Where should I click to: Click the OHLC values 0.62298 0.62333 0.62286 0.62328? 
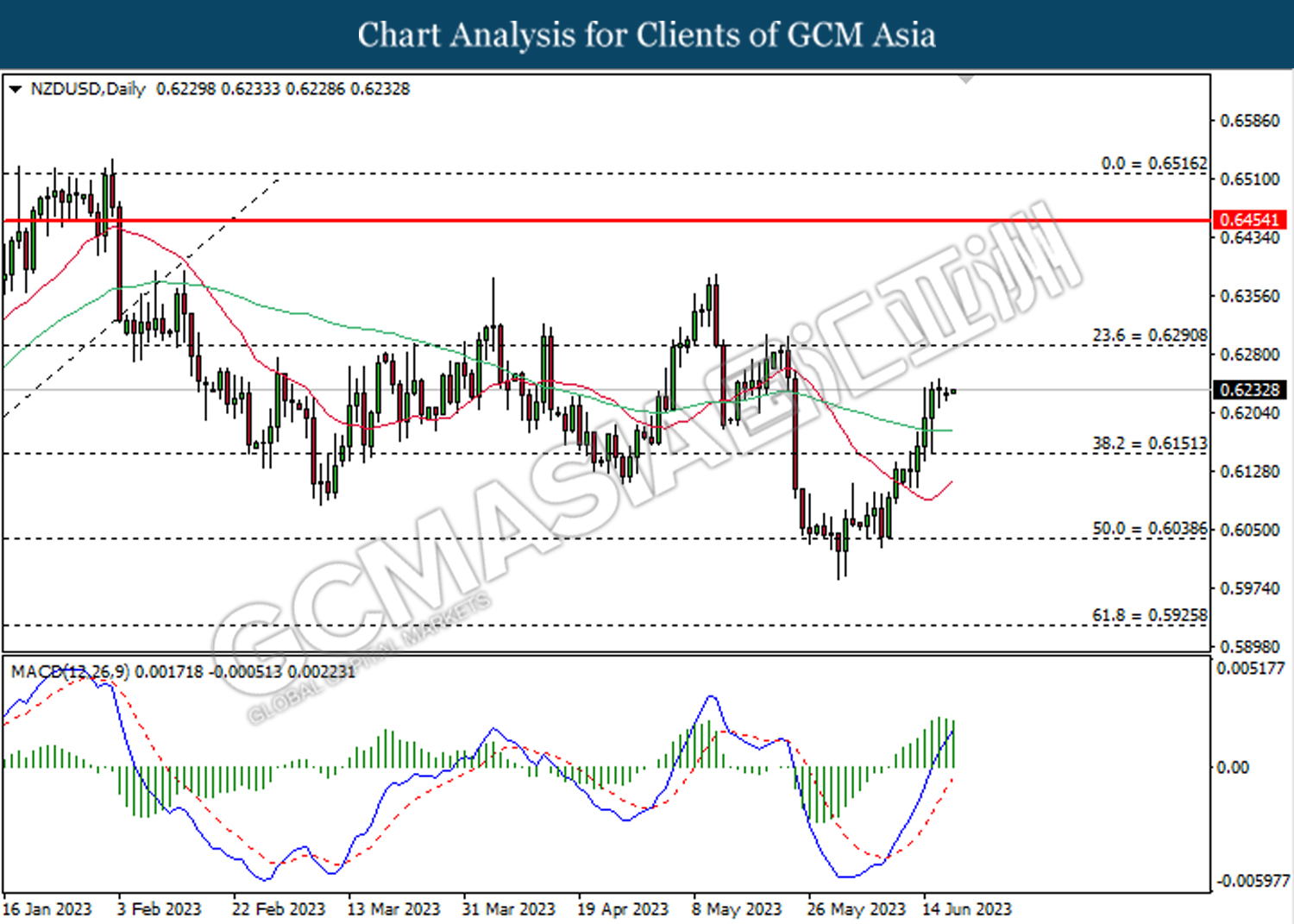point(283,89)
